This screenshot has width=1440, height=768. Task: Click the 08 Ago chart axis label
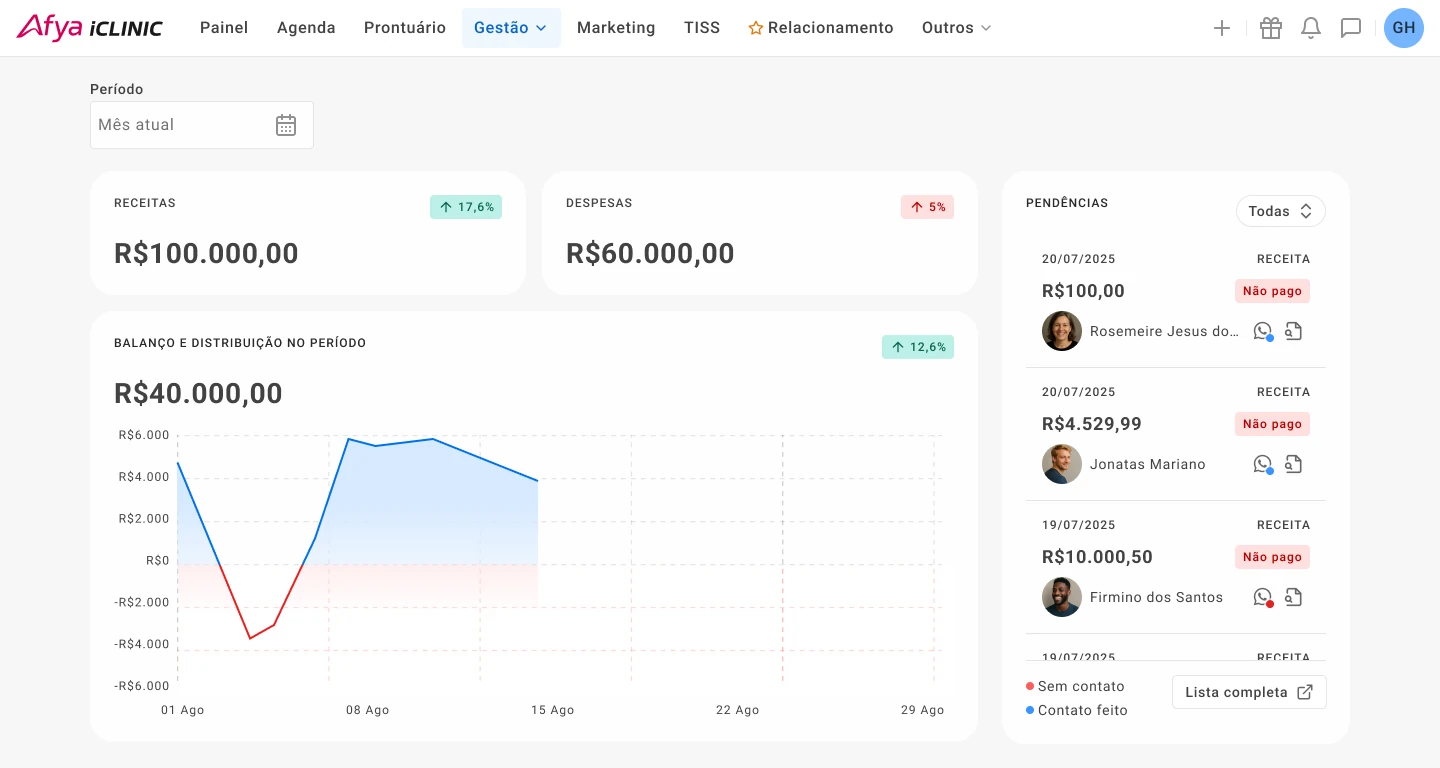tap(367, 710)
